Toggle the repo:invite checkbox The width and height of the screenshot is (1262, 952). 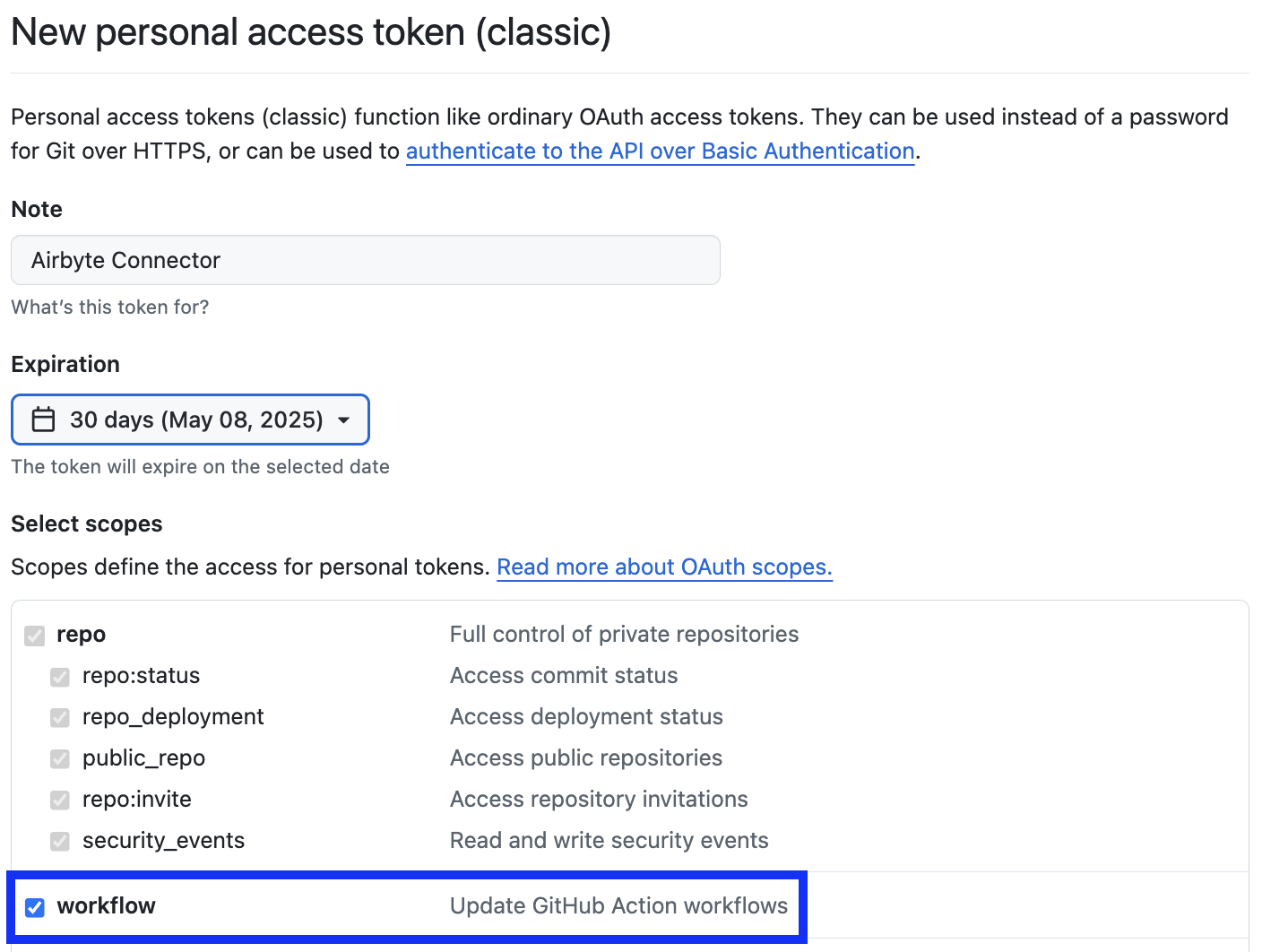[x=60, y=801]
